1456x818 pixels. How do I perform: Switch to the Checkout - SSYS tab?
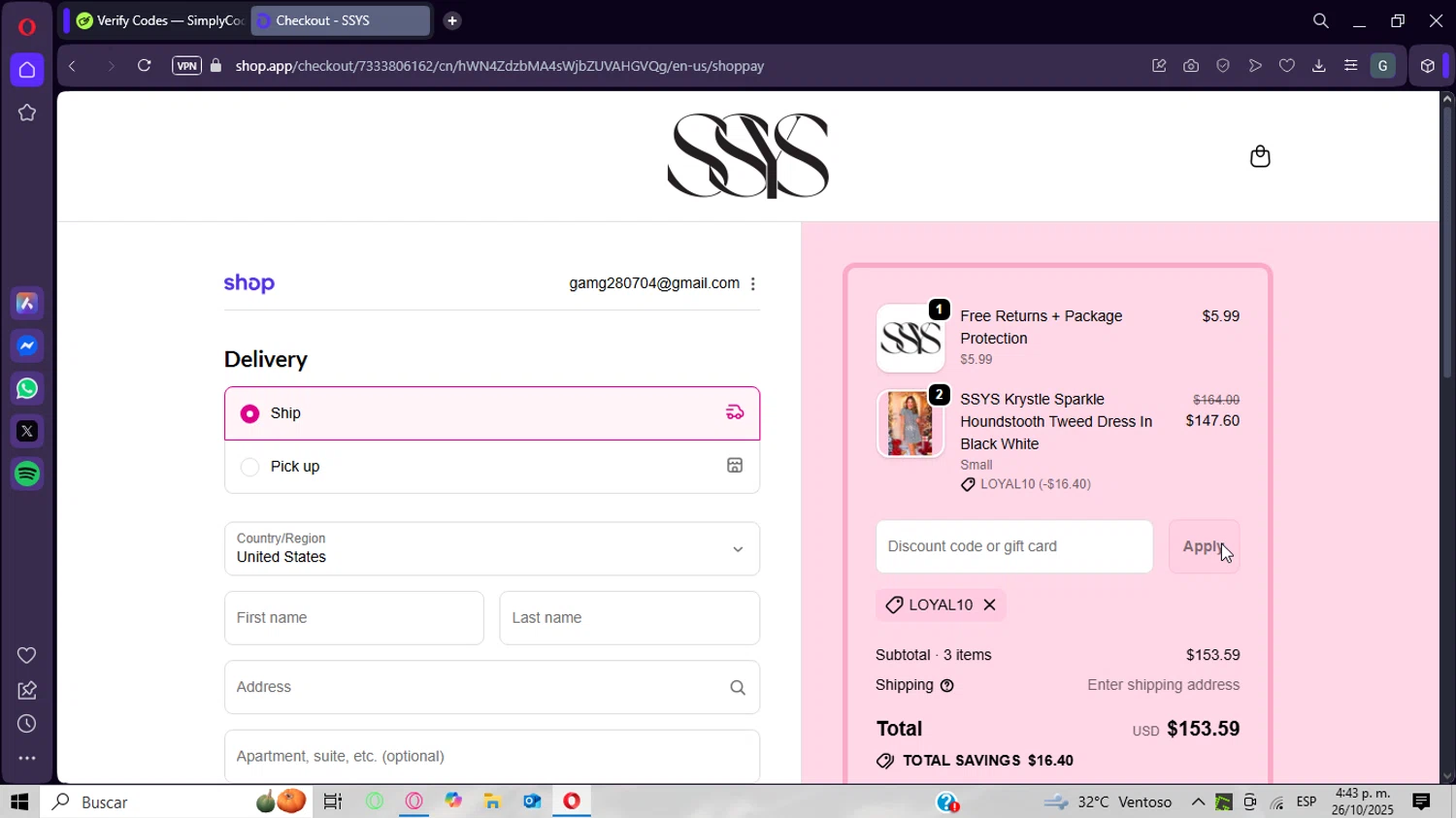point(341,20)
